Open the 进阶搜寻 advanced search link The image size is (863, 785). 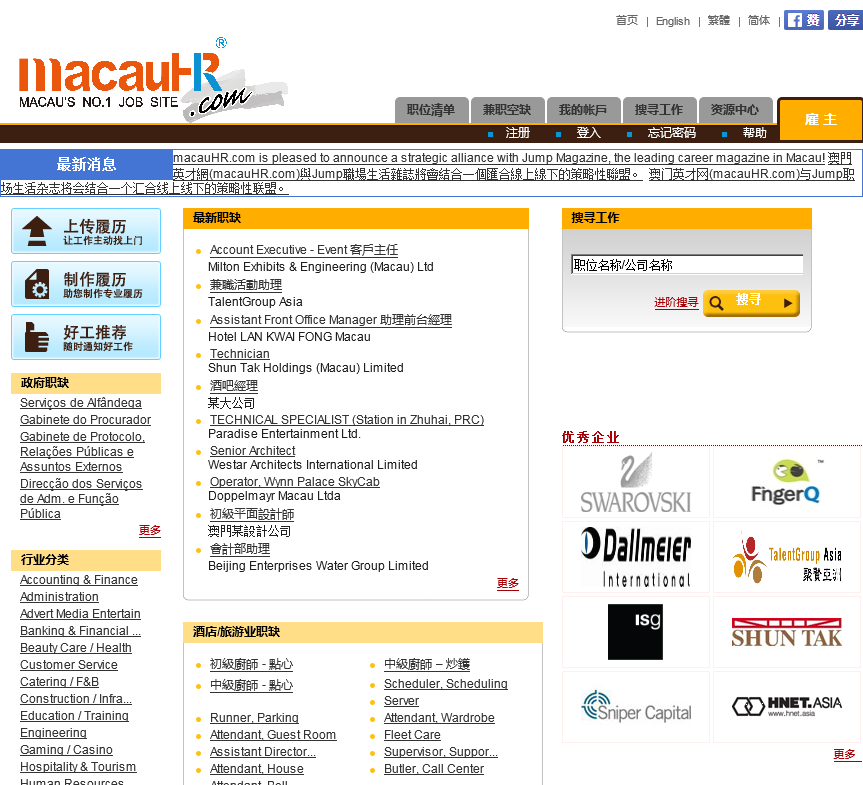tap(676, 303)
